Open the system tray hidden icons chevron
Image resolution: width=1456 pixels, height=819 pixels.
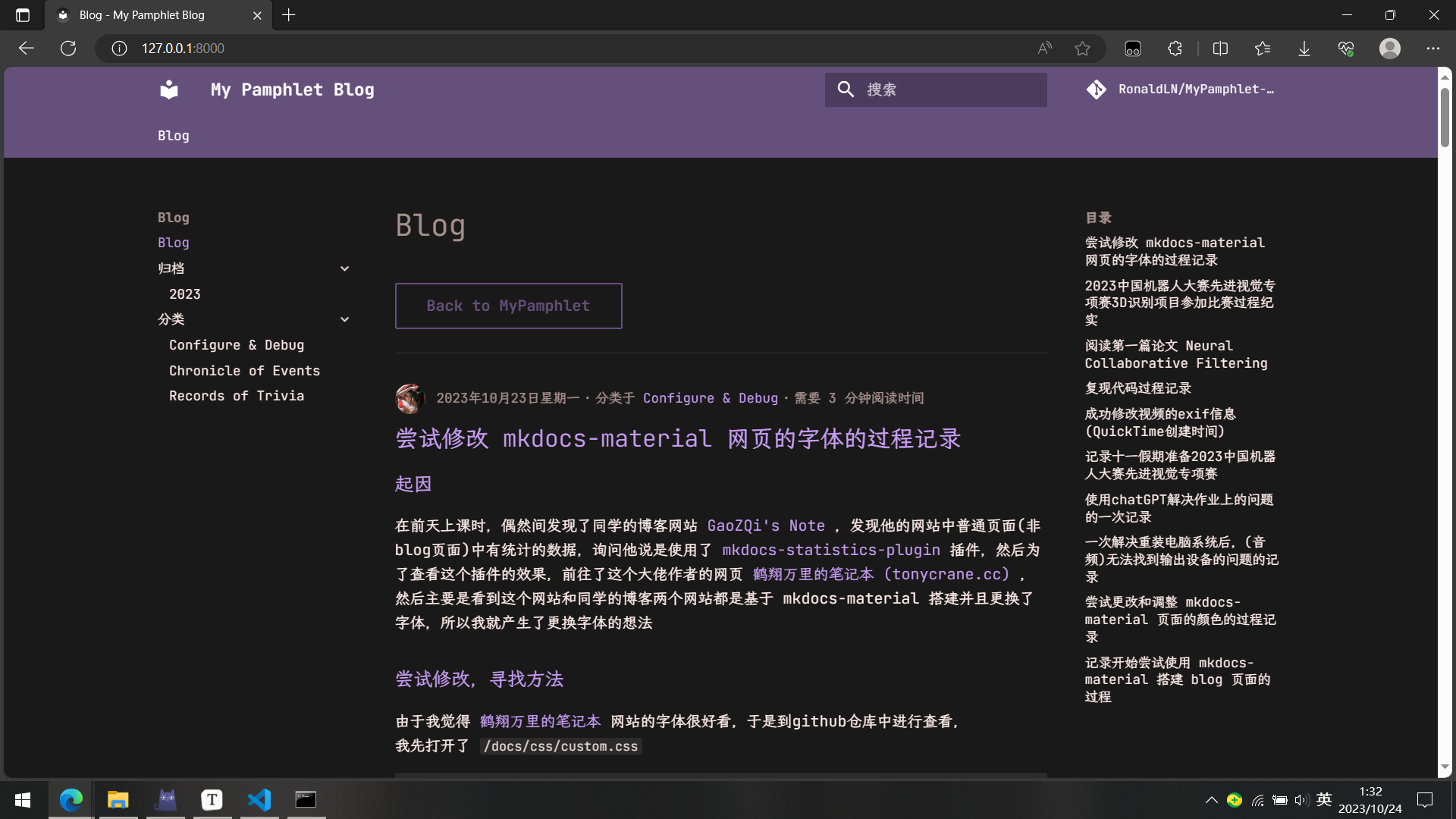tap(1211, 800)
